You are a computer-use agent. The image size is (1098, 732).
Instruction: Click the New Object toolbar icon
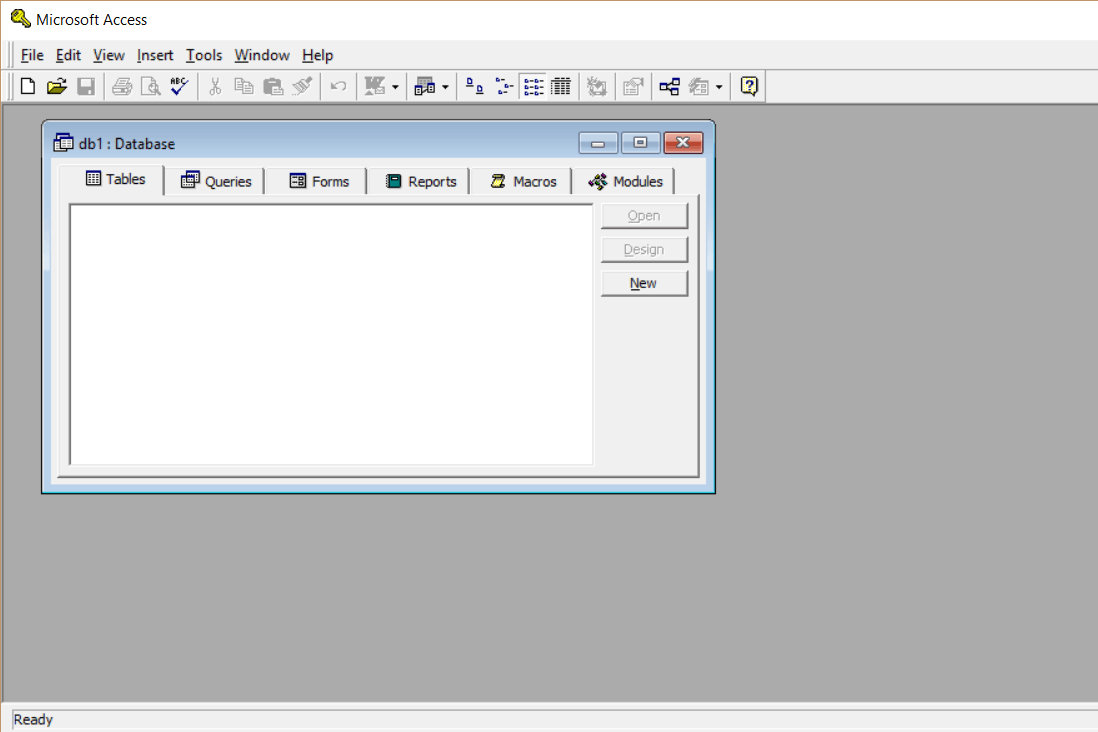tap(699, 86)
